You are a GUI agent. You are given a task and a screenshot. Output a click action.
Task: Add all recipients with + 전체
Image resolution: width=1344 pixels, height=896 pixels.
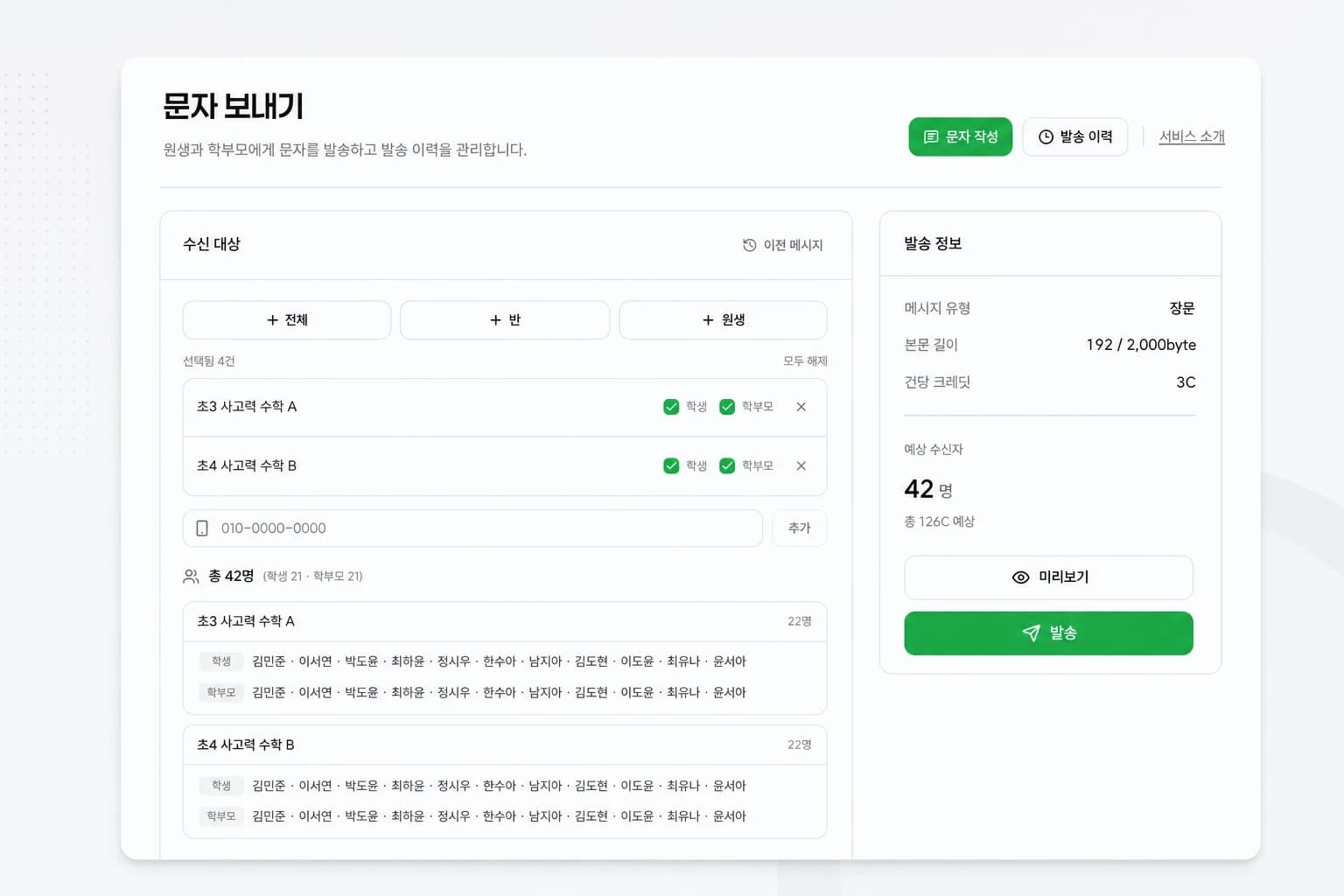tap(287, 320)
